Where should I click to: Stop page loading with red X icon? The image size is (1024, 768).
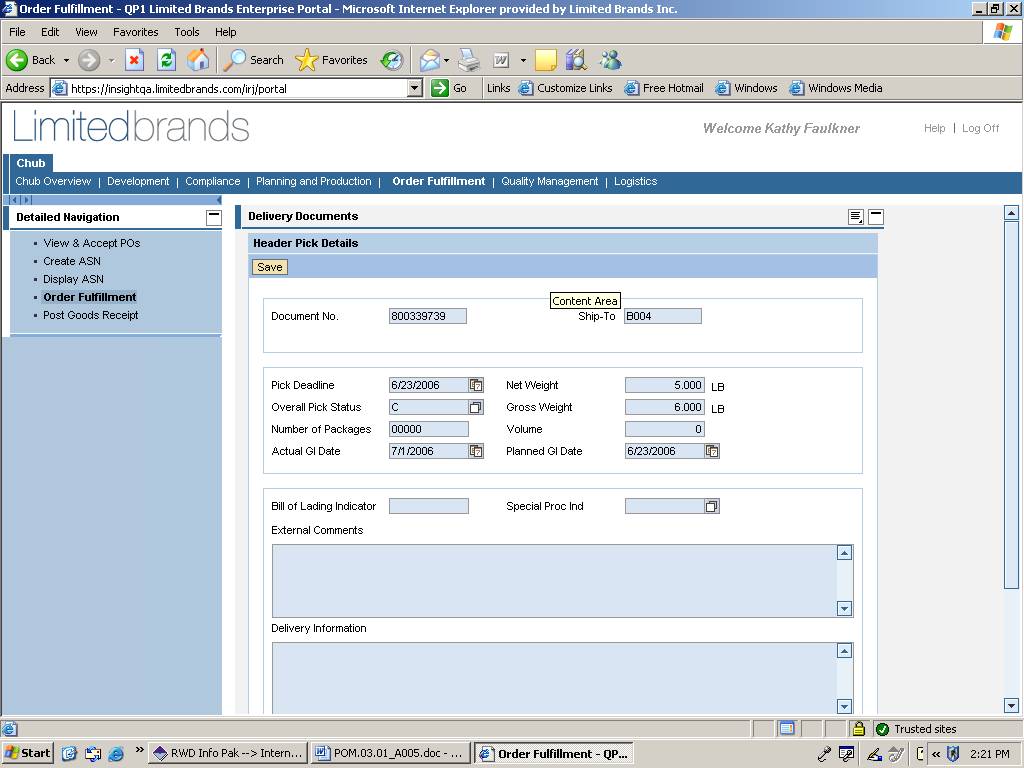(x=134, y=60)
